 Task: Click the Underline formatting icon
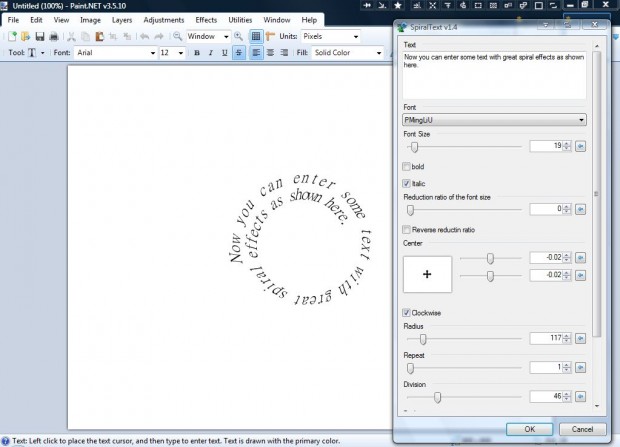(224, 53)
